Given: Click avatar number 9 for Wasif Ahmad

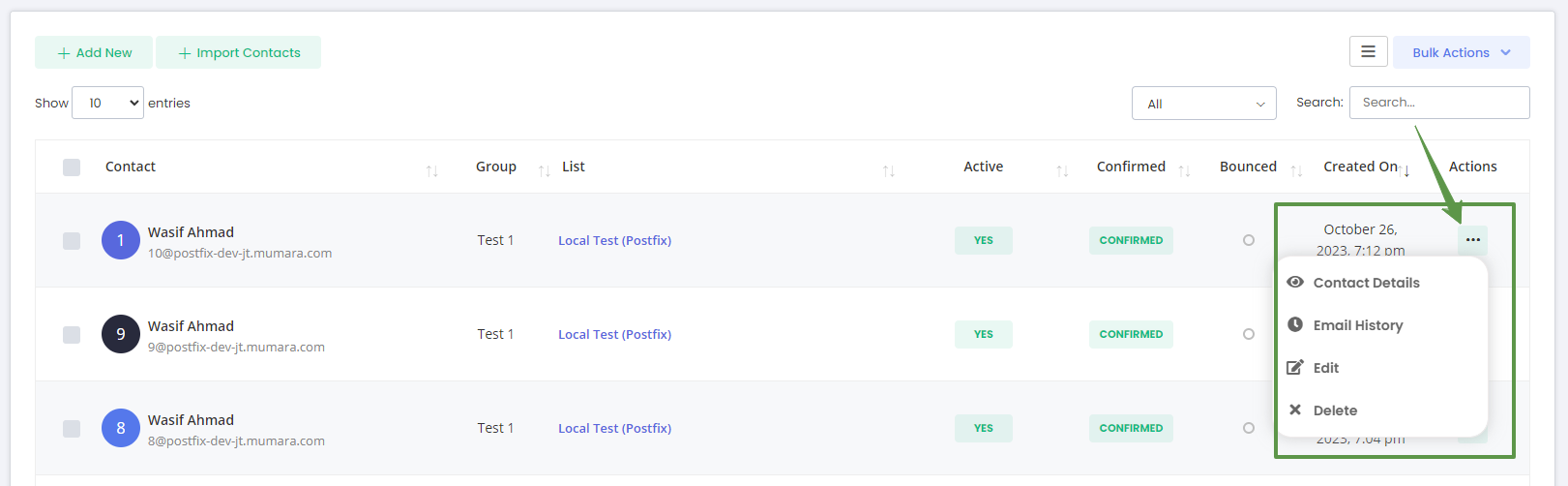Looking at the screenshot, I should click(x=121, y=334).
